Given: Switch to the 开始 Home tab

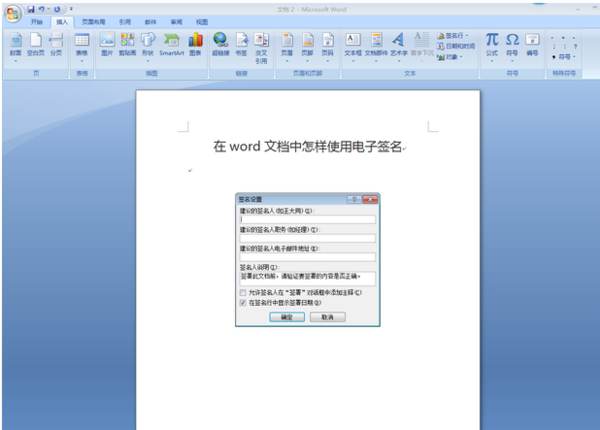Looking at the screenshot, I should [x=37, y=21].
